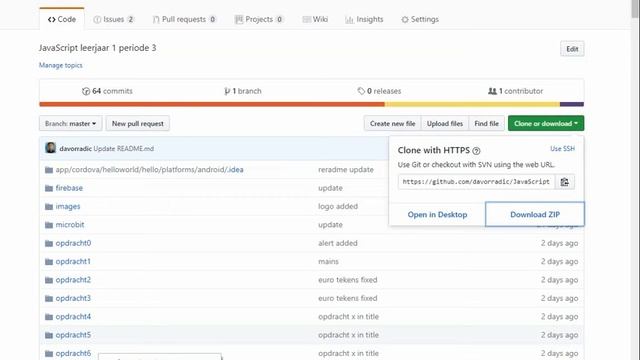The height and width of the screenshot is (360, 640).
Task: Click the Clone with HTTPS help icon
Action: (x=476, y=151)
